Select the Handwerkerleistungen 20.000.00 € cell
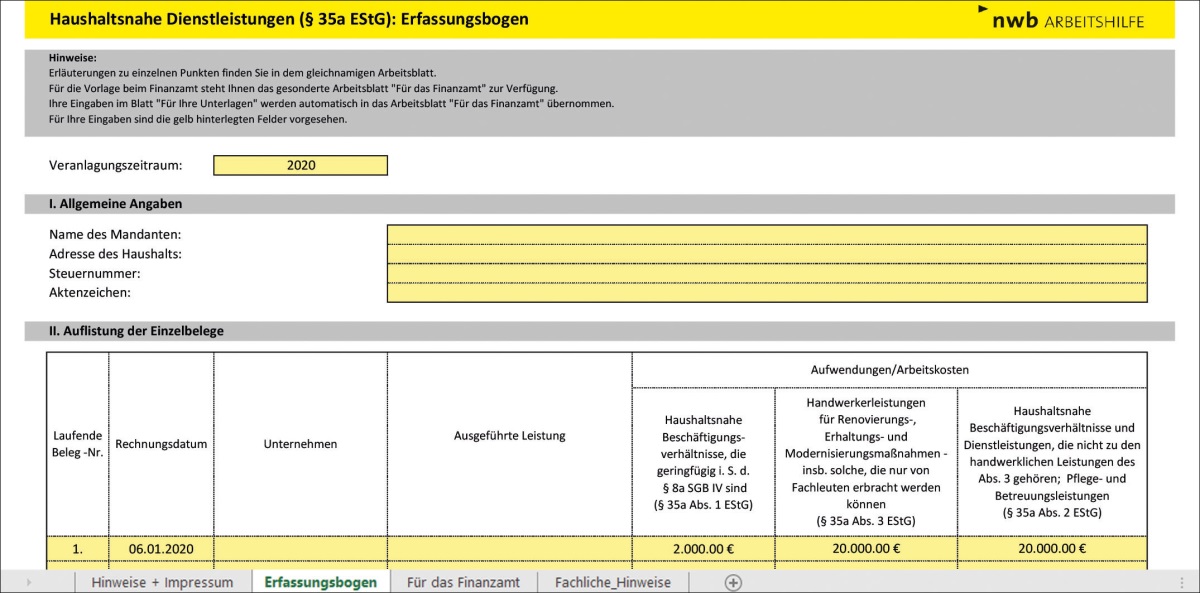Viewport: 1200px width, 593px height. (x=865, y=548)
